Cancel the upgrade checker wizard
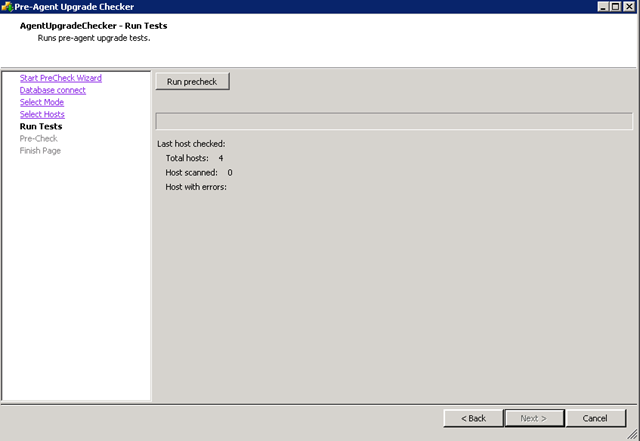 596,418
